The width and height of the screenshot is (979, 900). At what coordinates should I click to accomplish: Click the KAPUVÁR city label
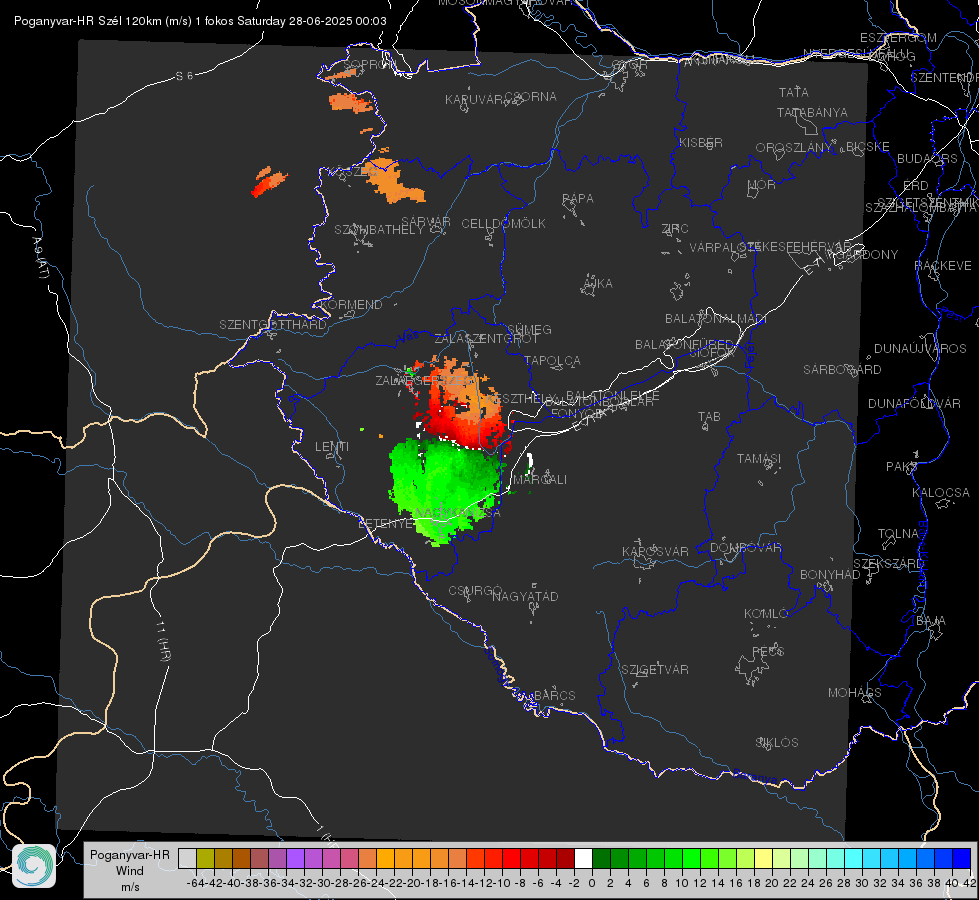tap(475, 100)
